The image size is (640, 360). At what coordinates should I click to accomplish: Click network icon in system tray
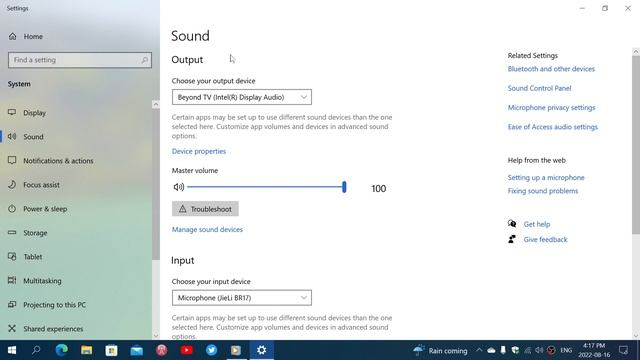pos(527,350)
